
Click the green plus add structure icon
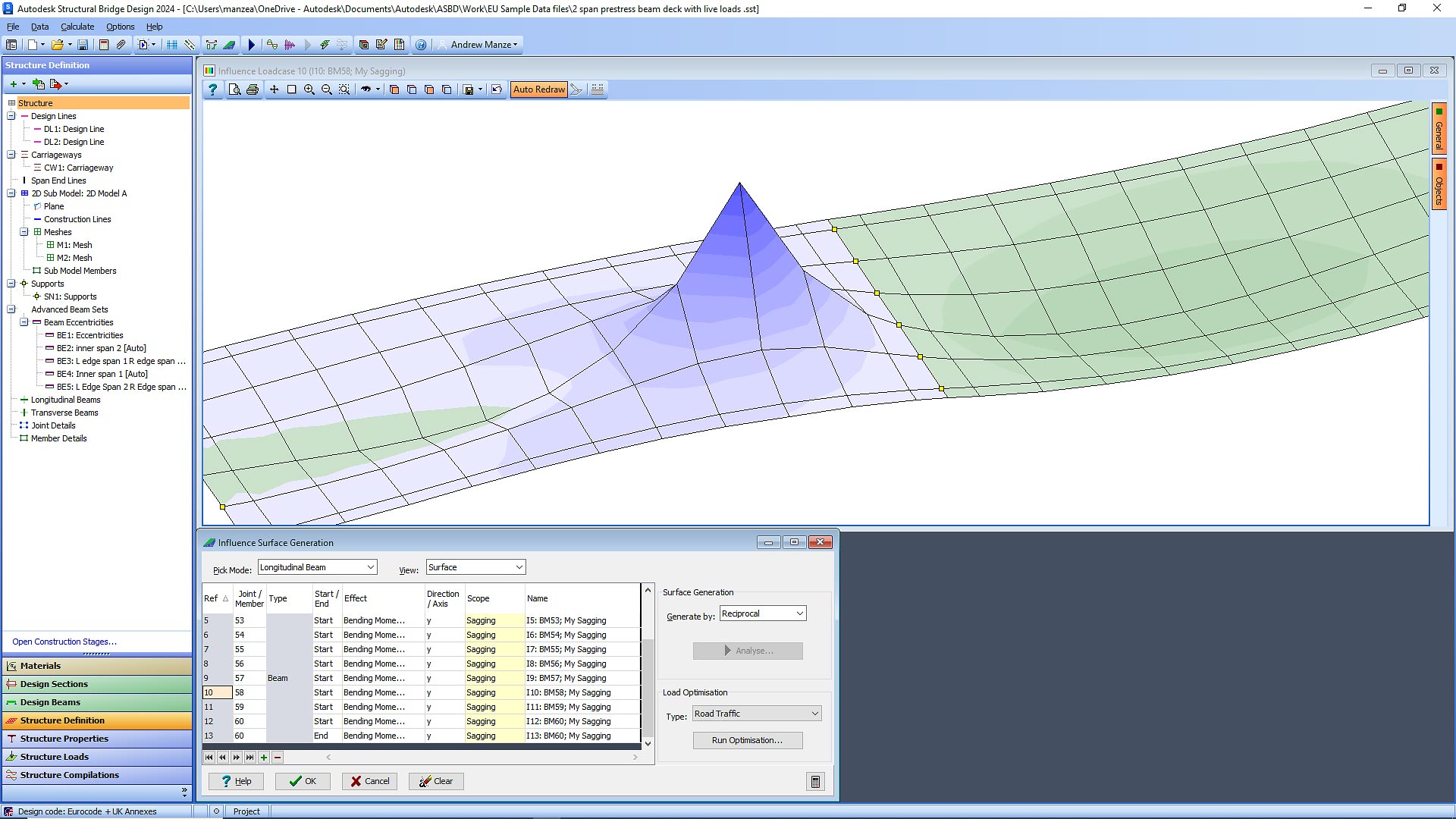[14, 84]
